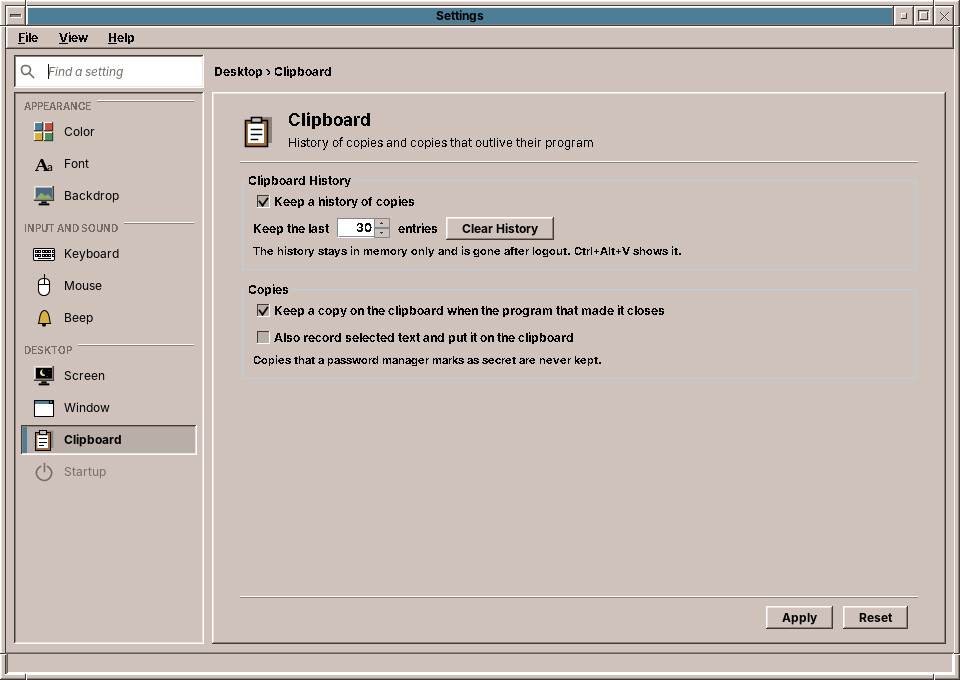Click the magnifier icon in the search box
960x680 pixels.
28,72
